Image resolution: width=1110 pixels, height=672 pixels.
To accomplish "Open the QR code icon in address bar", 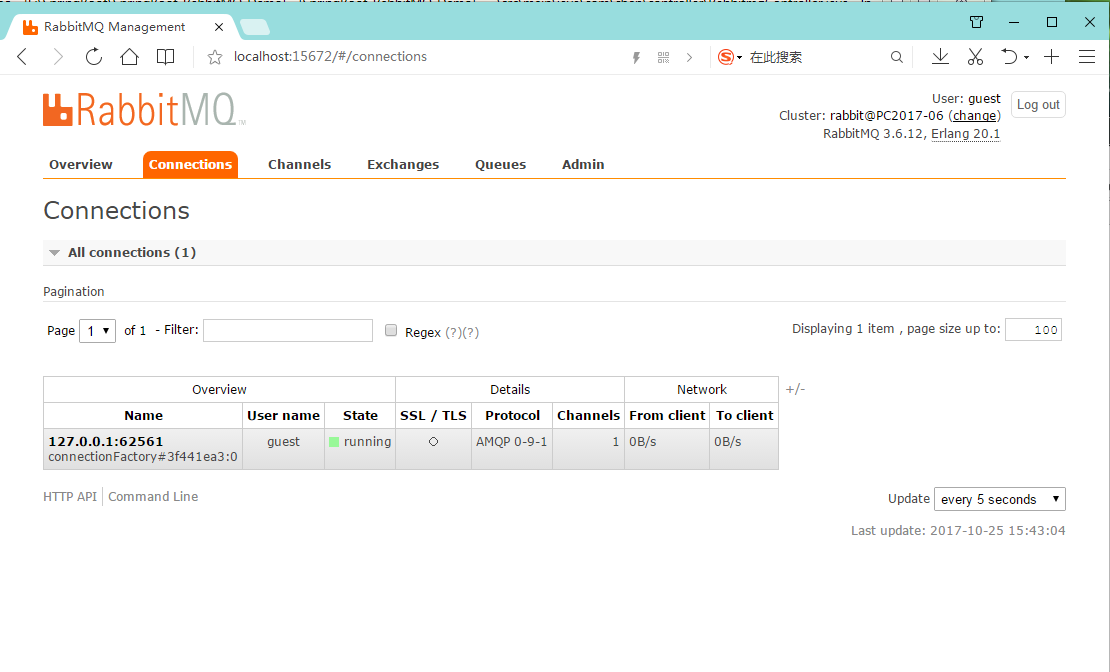I will click(663, 57).
